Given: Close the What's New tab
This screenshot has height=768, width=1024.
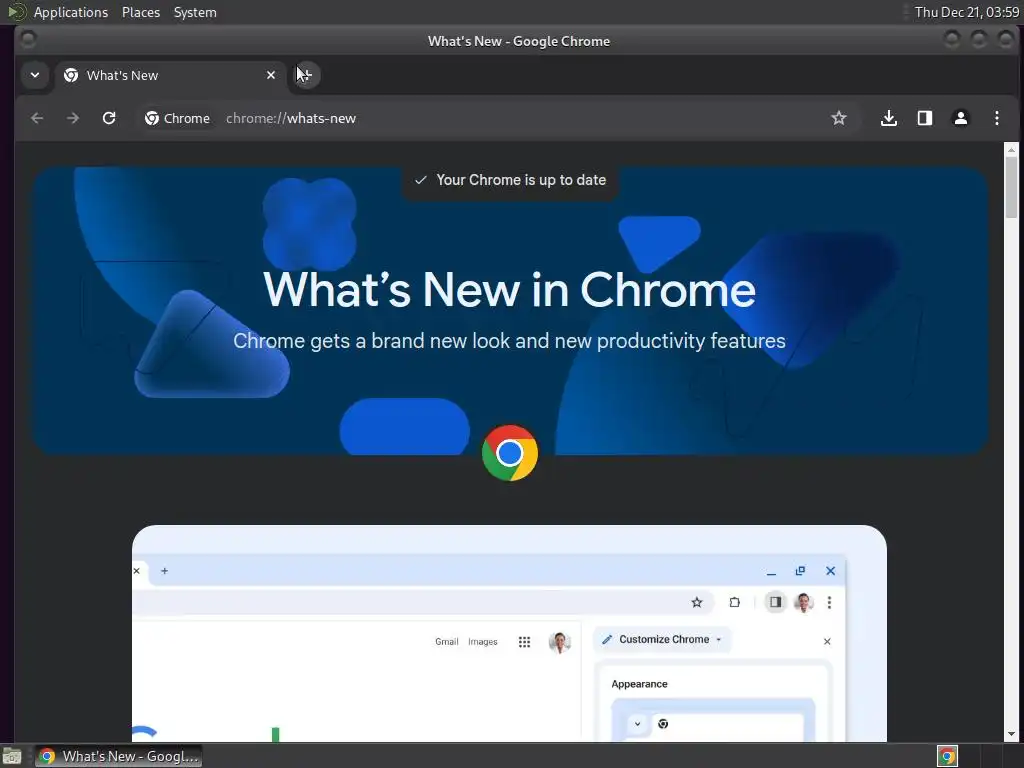Looking at the screenshot, I should 270,76.
